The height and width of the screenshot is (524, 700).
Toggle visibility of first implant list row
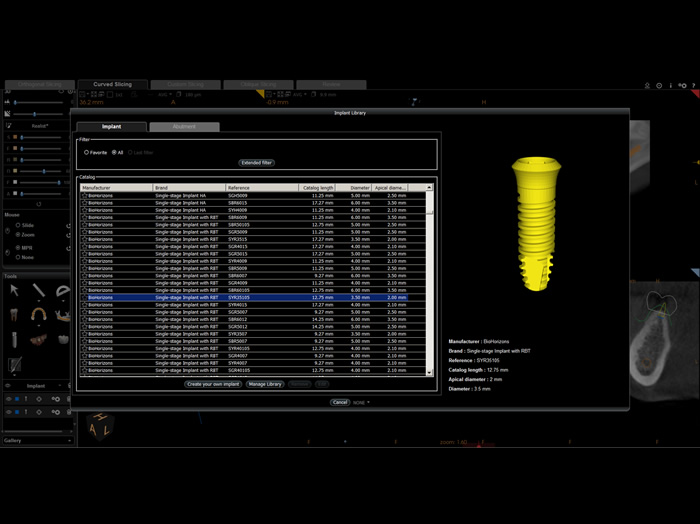8,399
